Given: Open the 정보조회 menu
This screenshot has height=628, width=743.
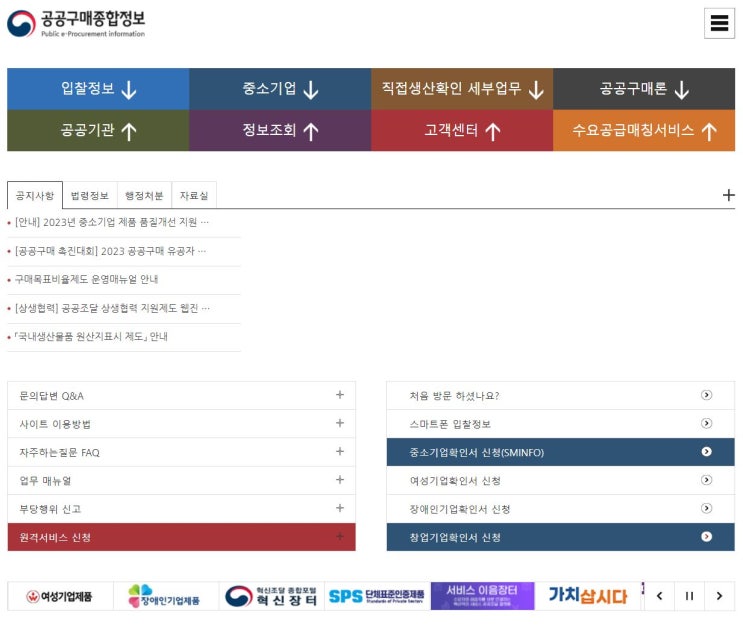Looking at the screenshot, I should pyautogui.click(x=280, y=130).
